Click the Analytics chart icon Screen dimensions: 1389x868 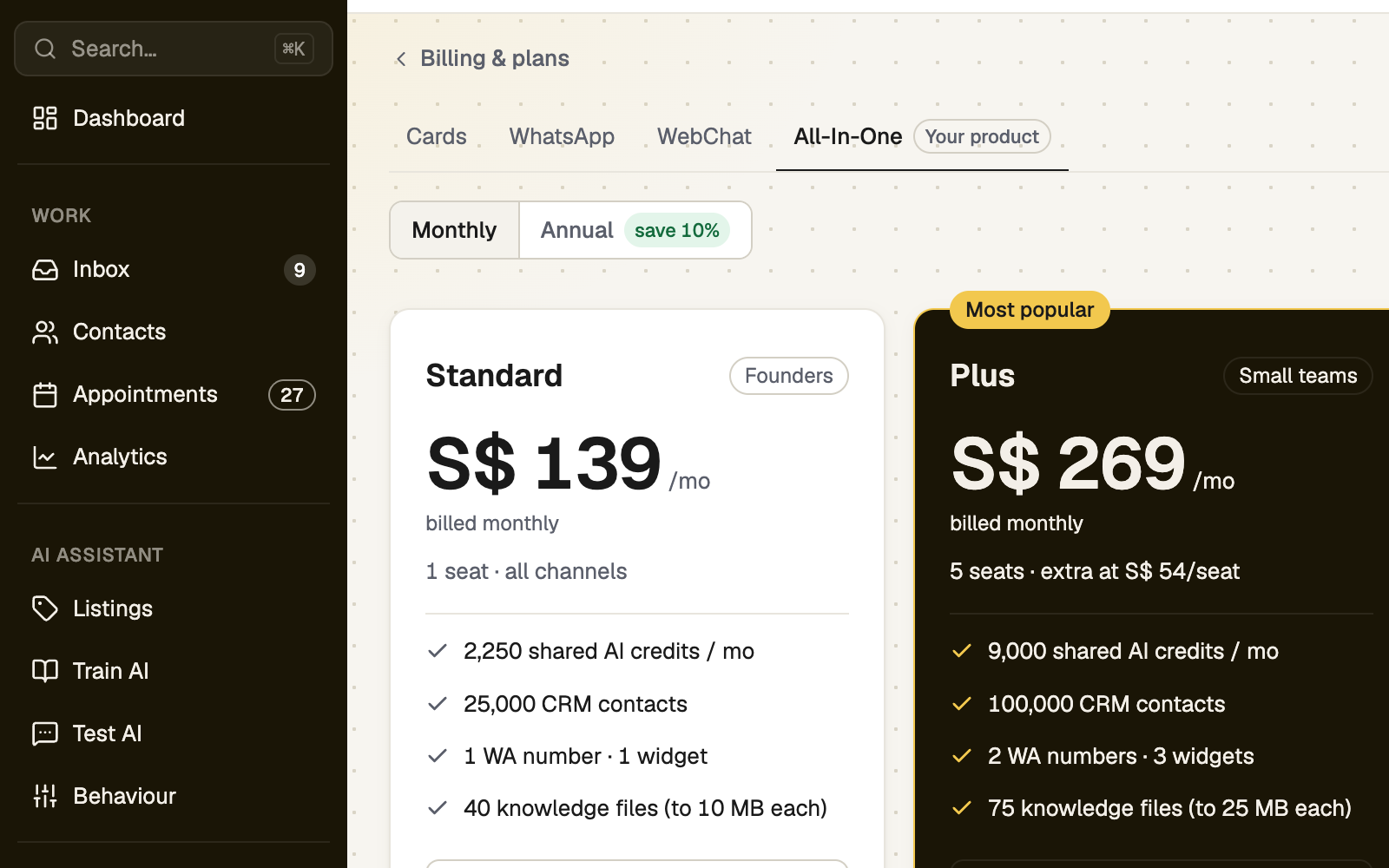point(45,457)
